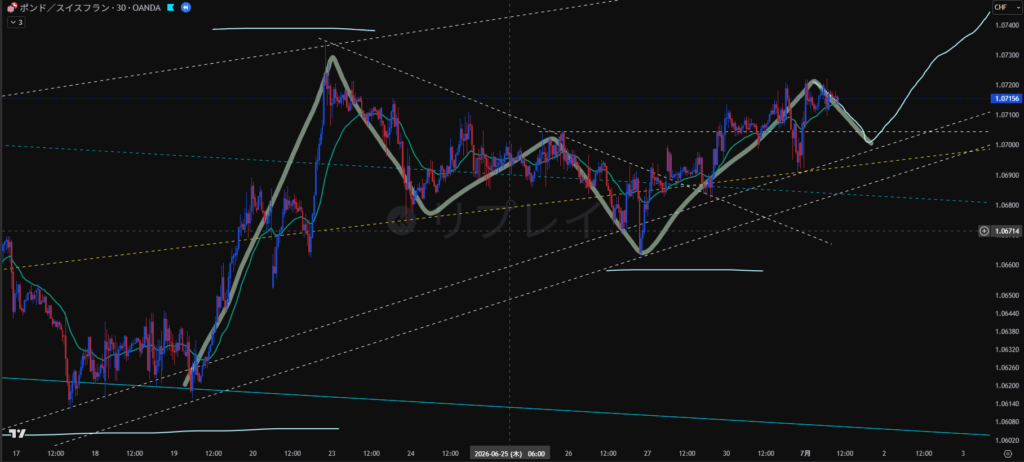
Task: Click the 23 date label on time axis
Action: pos(332,453)
